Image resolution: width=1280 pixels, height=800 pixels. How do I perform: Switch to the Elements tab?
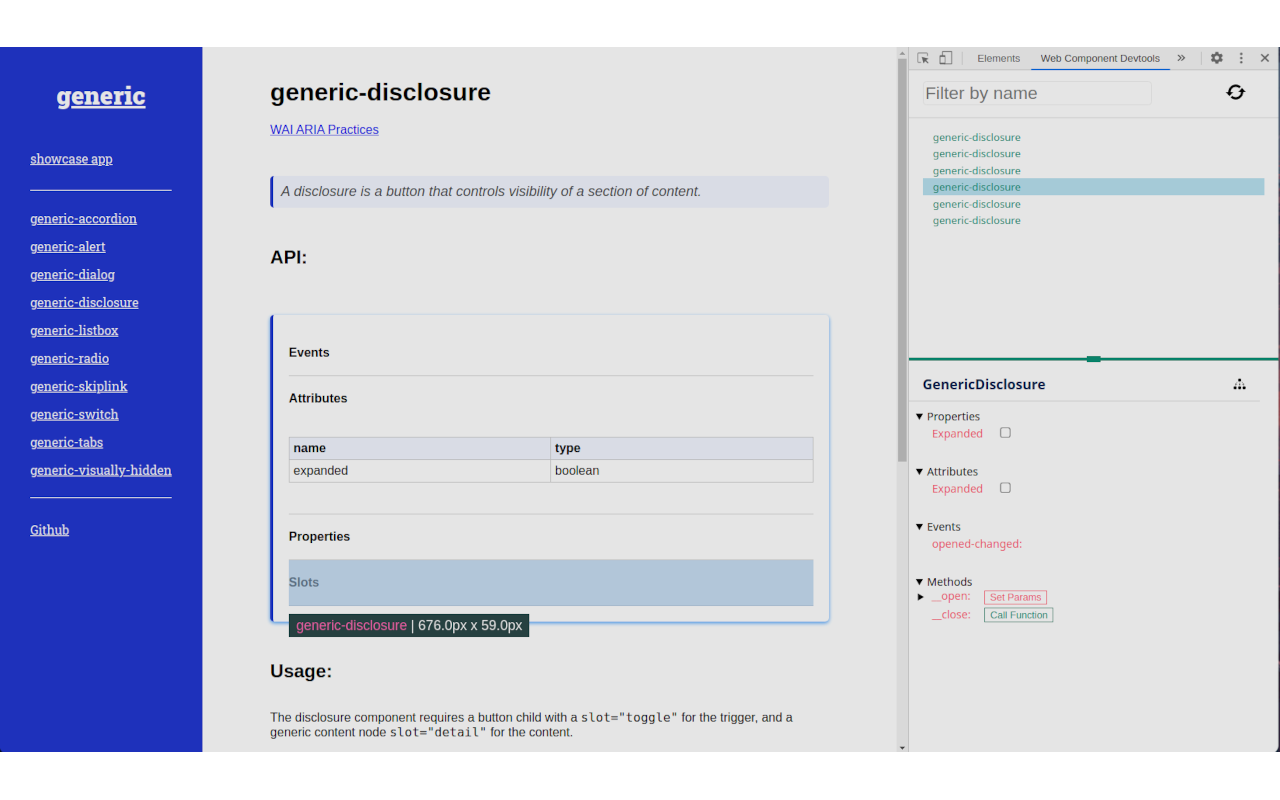coord(998,58)
